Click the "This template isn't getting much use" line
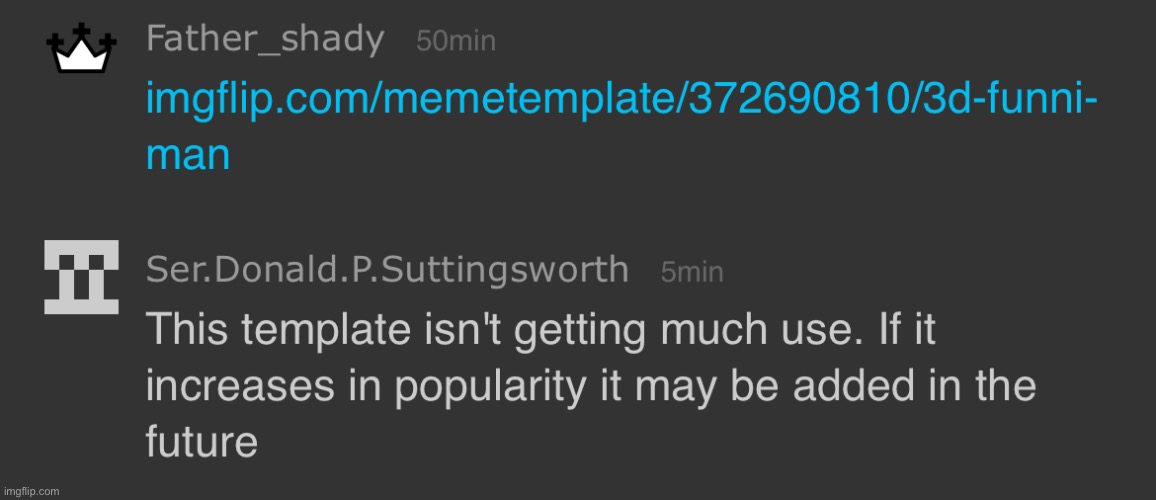 [x=540, y=330]
